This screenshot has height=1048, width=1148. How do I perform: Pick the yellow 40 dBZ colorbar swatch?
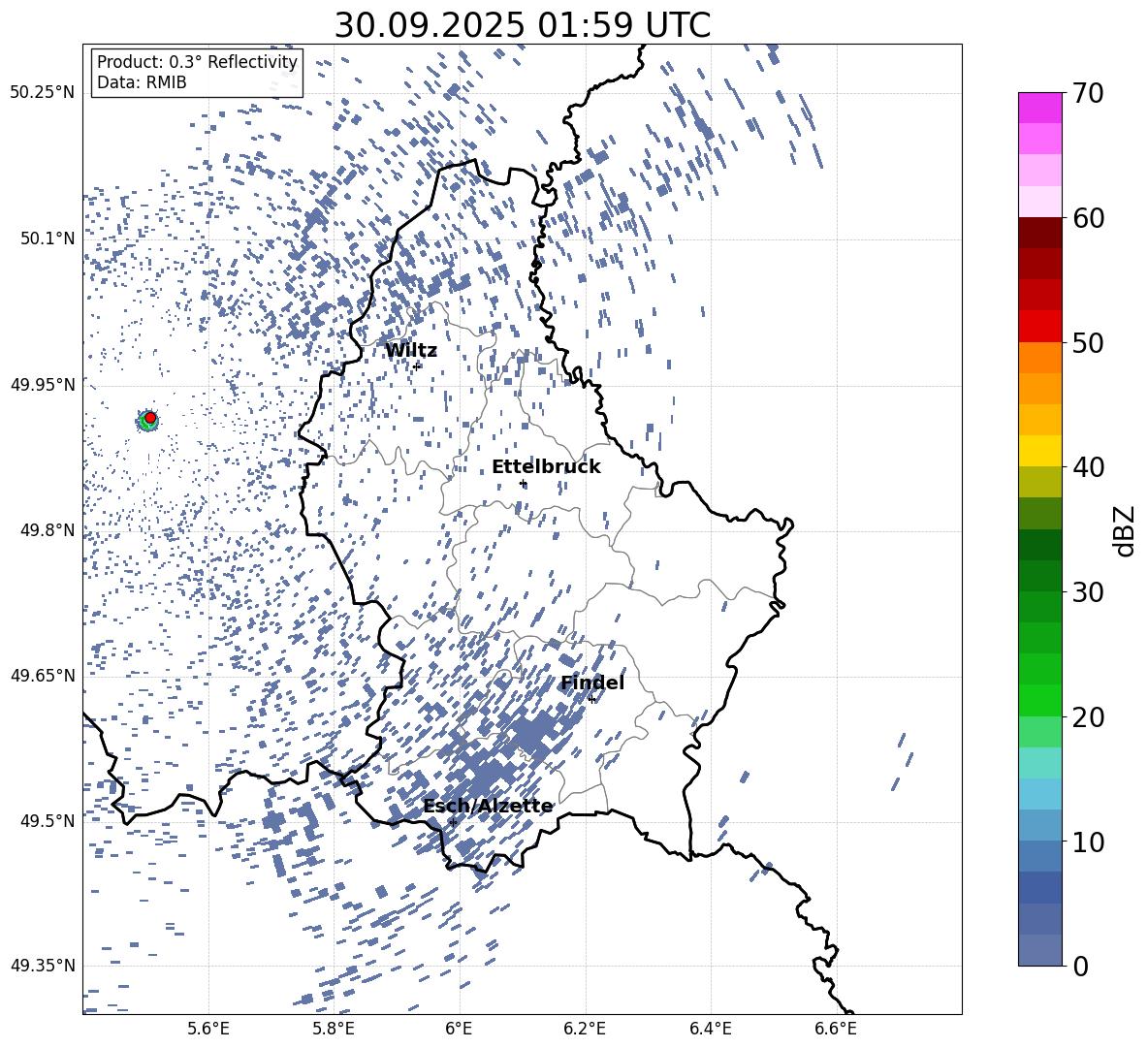point(1040,451)
